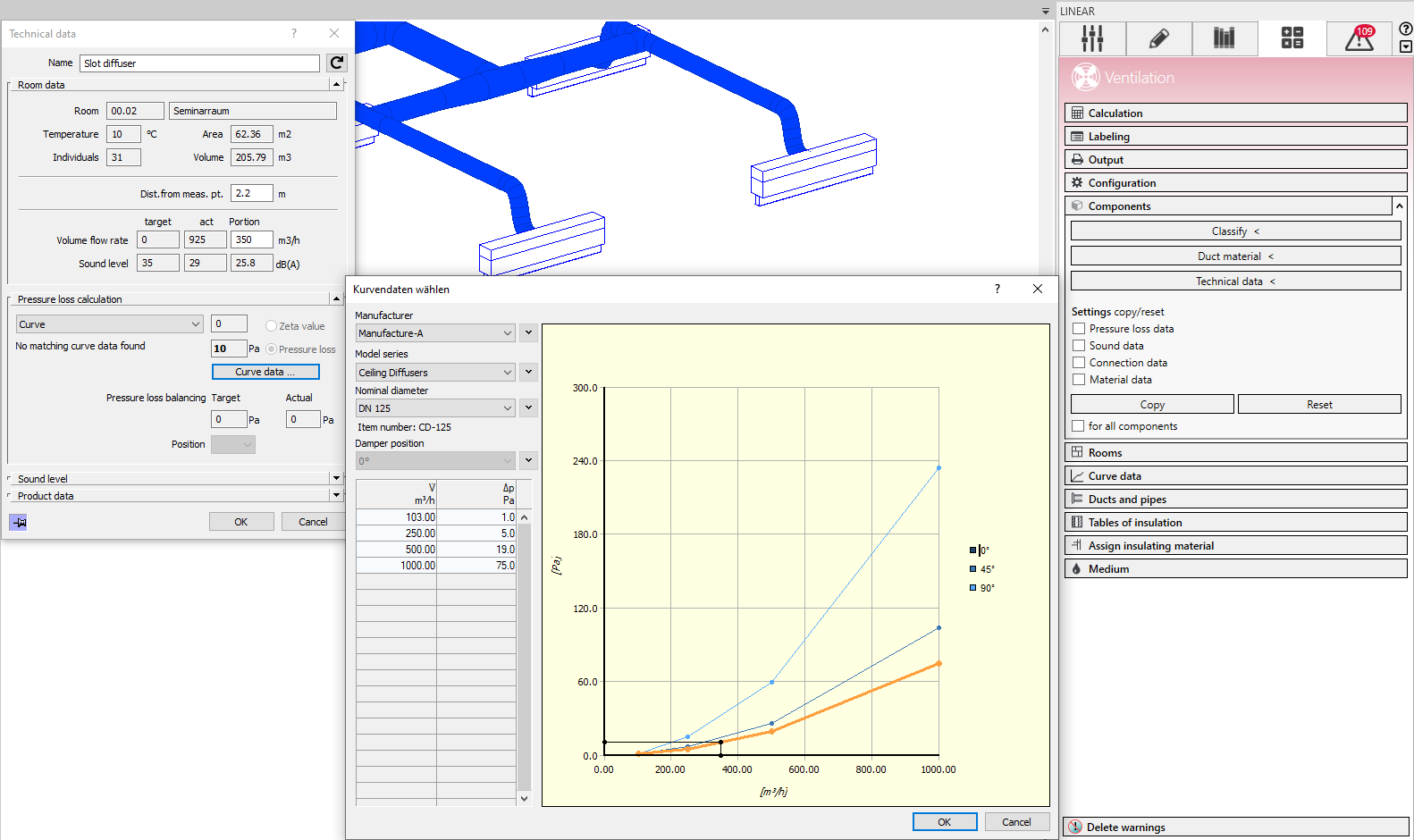
Task: Click the sliders settings icon in LINEAR panel
Action: (1091, 38)
